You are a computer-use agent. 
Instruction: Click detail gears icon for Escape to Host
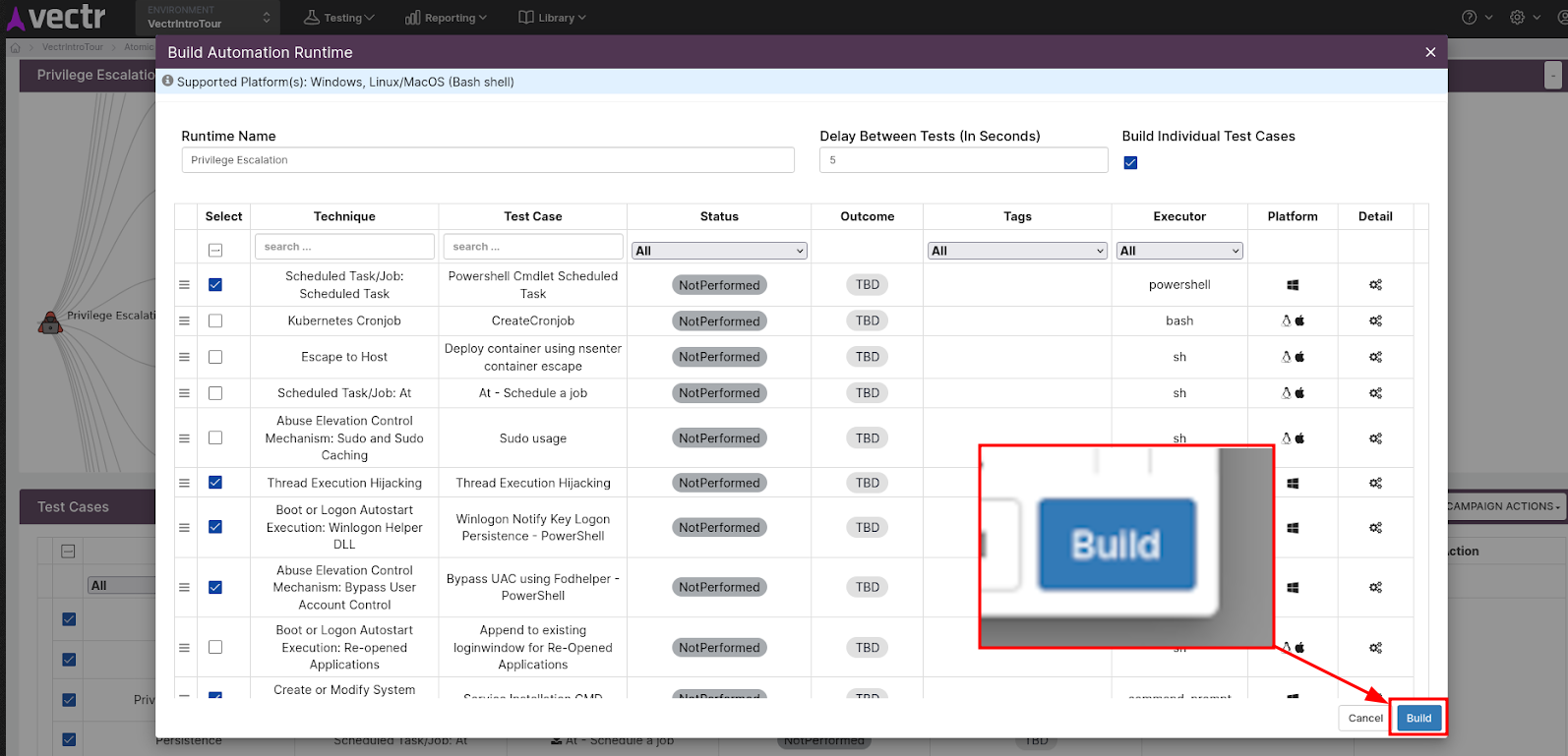point(1375,357)
